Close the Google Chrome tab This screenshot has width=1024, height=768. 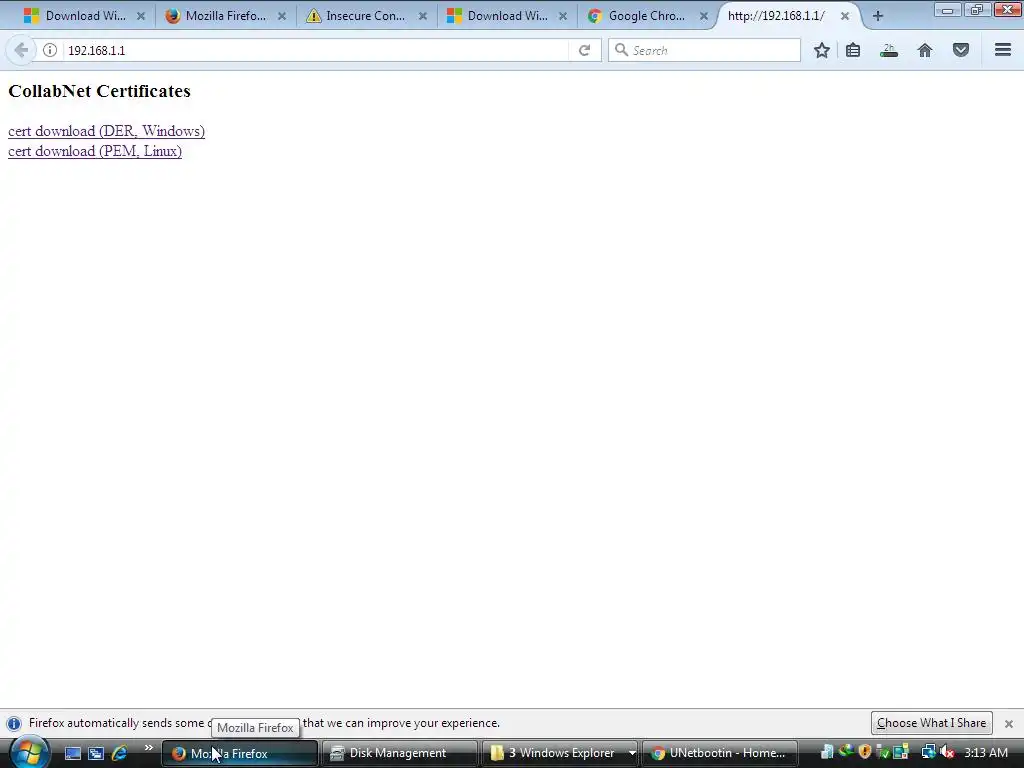[x=704, y=16]
